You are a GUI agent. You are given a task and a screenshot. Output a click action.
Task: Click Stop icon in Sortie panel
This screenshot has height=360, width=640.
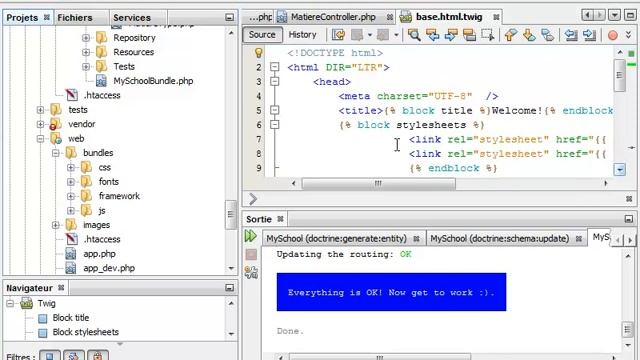pyautogui.click(x=251, y=254)
